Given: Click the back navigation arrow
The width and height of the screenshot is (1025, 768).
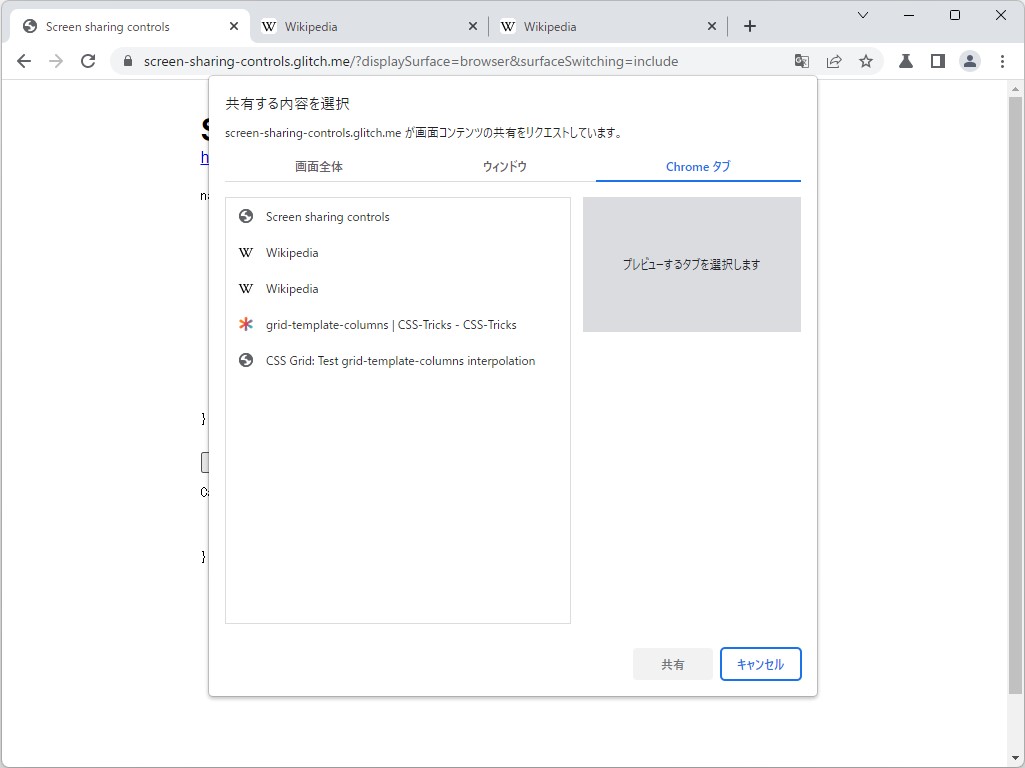Looking at the screenshot, I should coord(24,61).
